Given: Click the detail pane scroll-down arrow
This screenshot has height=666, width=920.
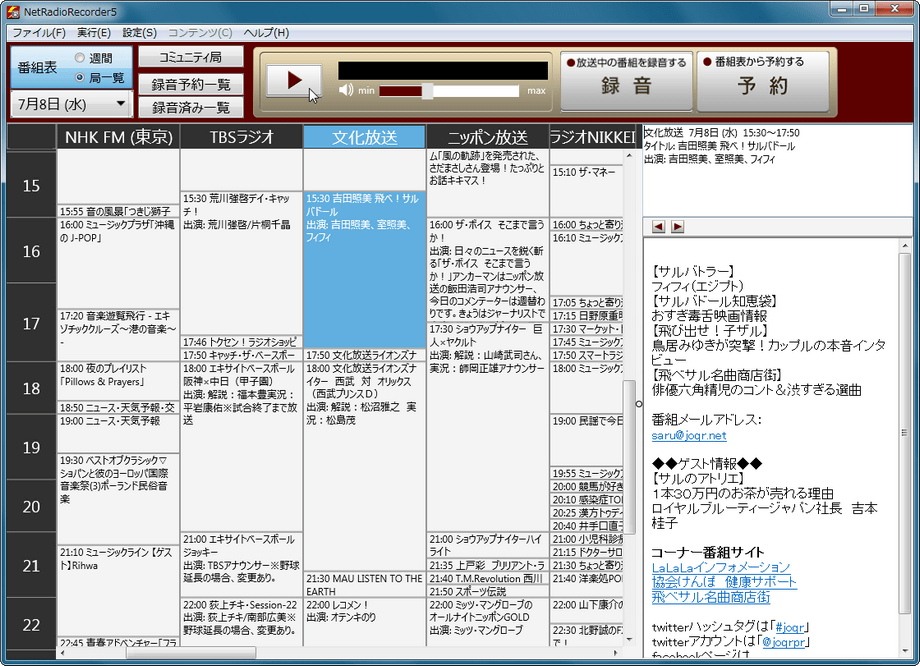Looking at the screenshot, I should point(904,651).
